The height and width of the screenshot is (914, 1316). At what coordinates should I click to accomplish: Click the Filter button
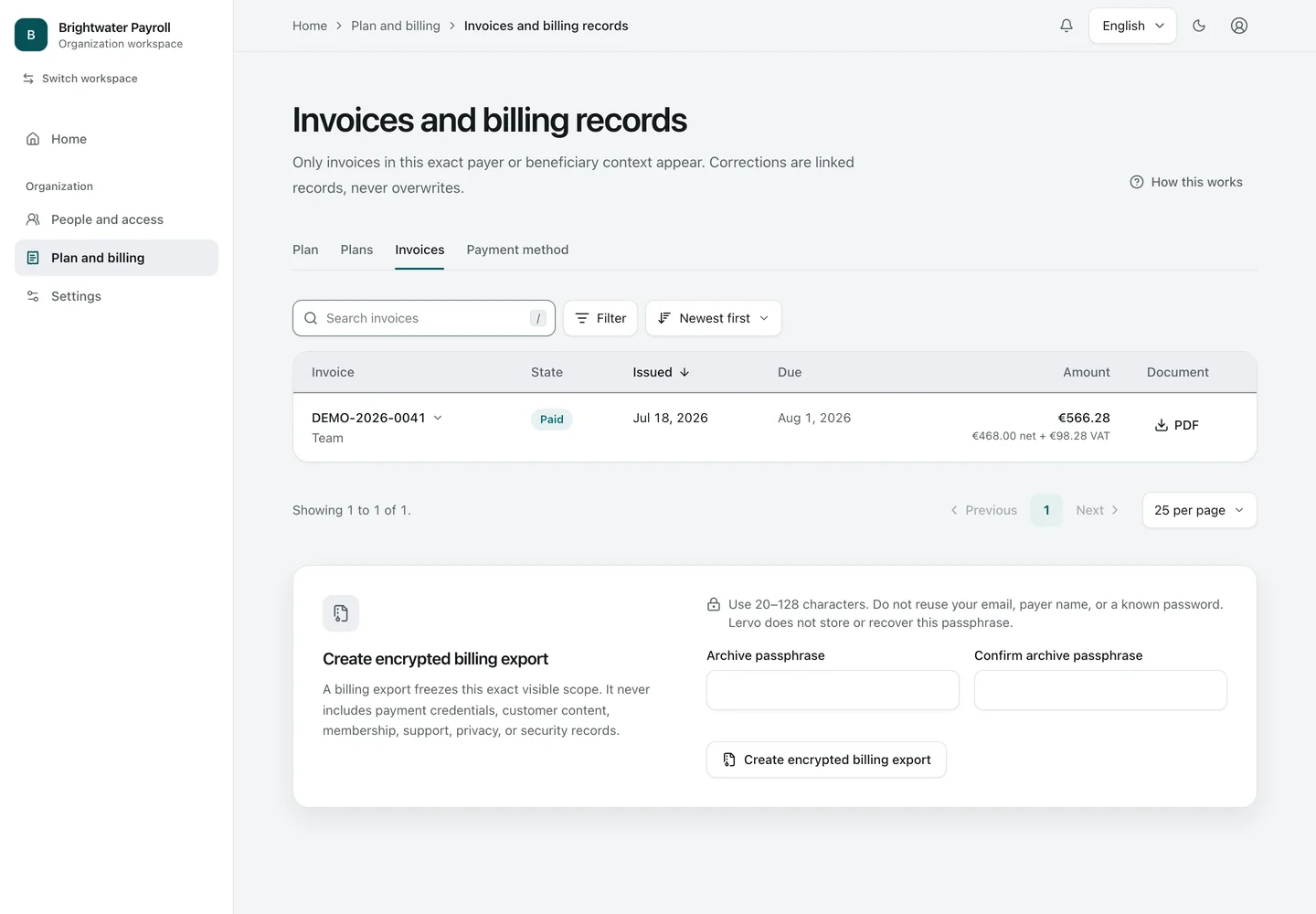click(x=600, y=318)
